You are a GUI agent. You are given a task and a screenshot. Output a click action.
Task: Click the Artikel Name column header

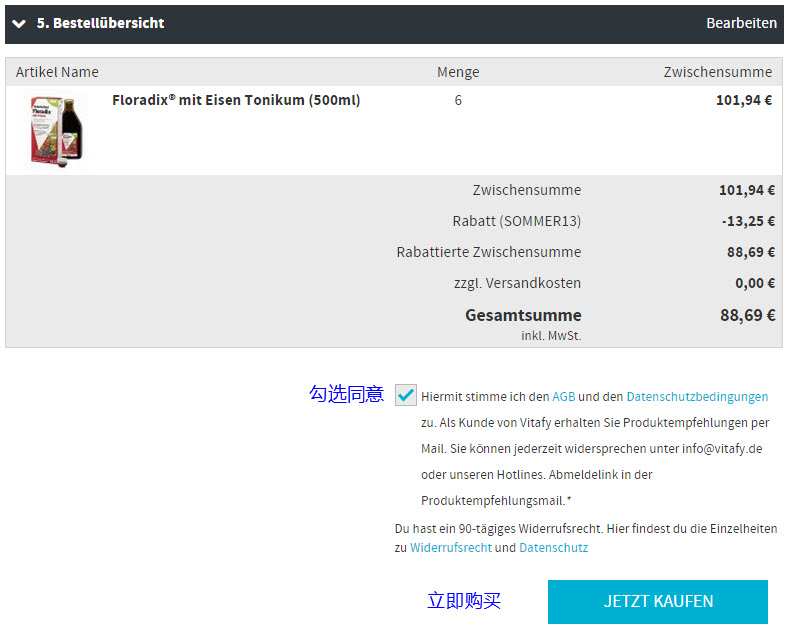coord(57,72)
